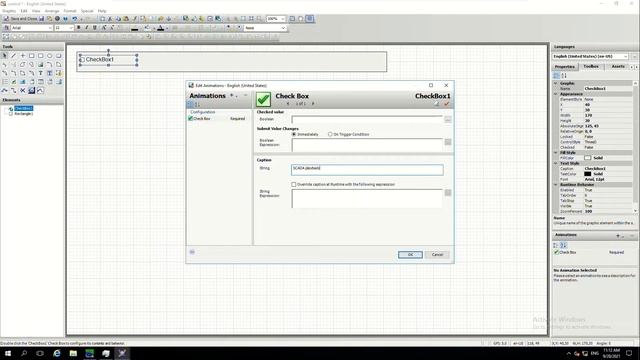Toggle Check Box animation in side Animations panel

click(556, 252)
